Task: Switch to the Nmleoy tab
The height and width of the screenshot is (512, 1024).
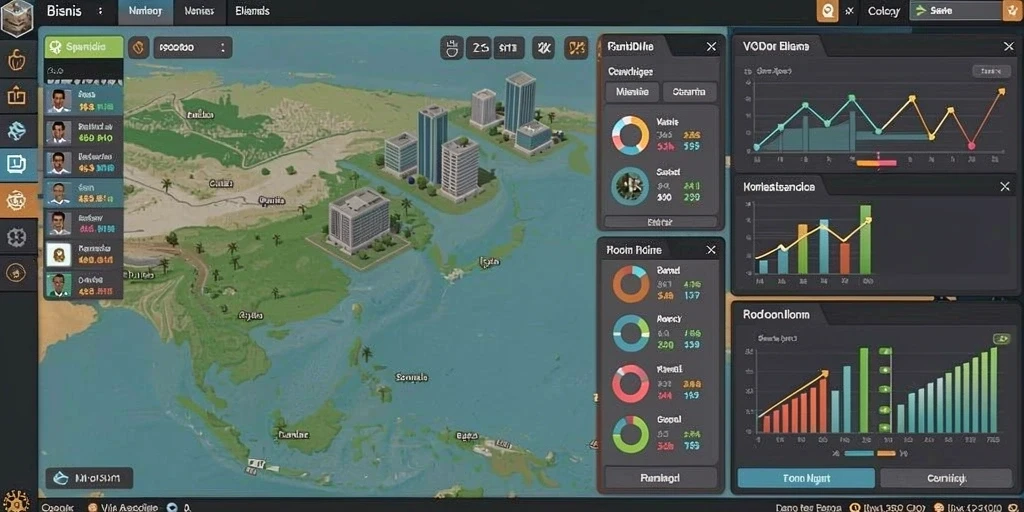Action: pos(145,11)
